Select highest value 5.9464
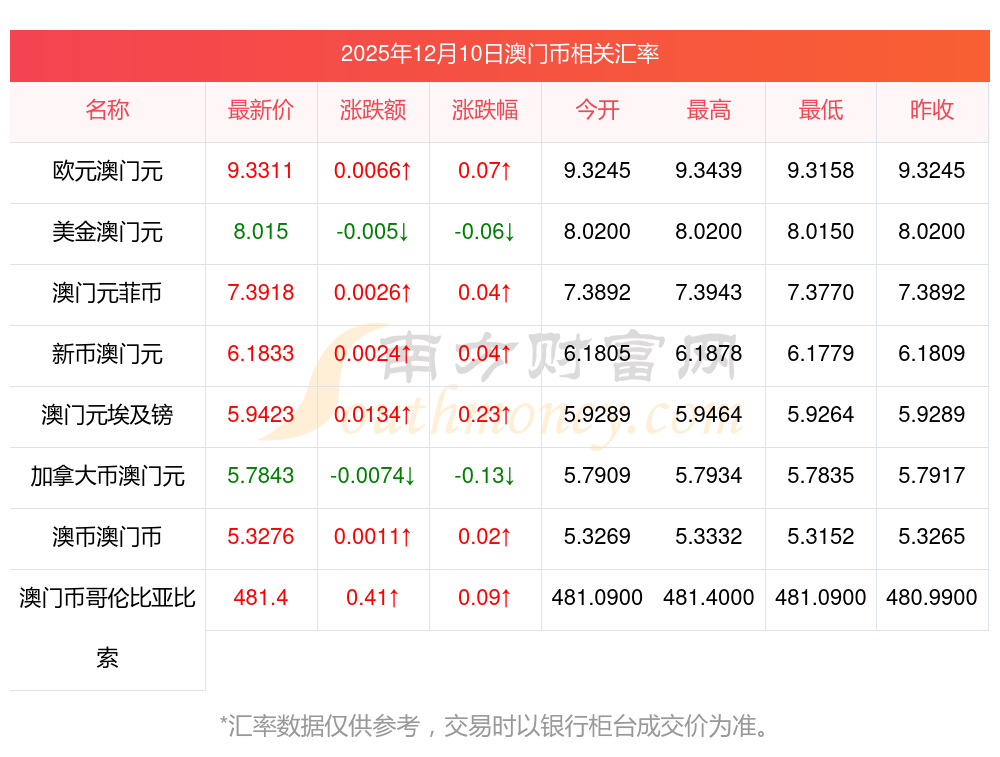Viewport: 1000px width, 757px height. (709, 415)
